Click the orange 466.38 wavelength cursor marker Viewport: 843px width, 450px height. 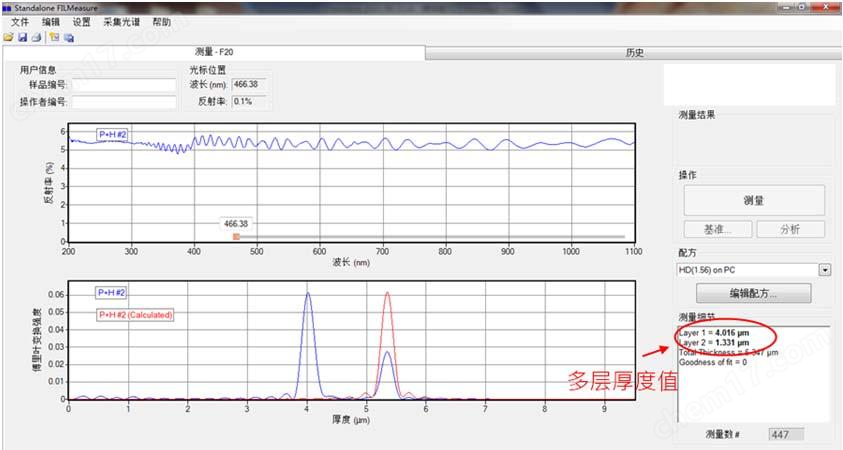point(236,237)
